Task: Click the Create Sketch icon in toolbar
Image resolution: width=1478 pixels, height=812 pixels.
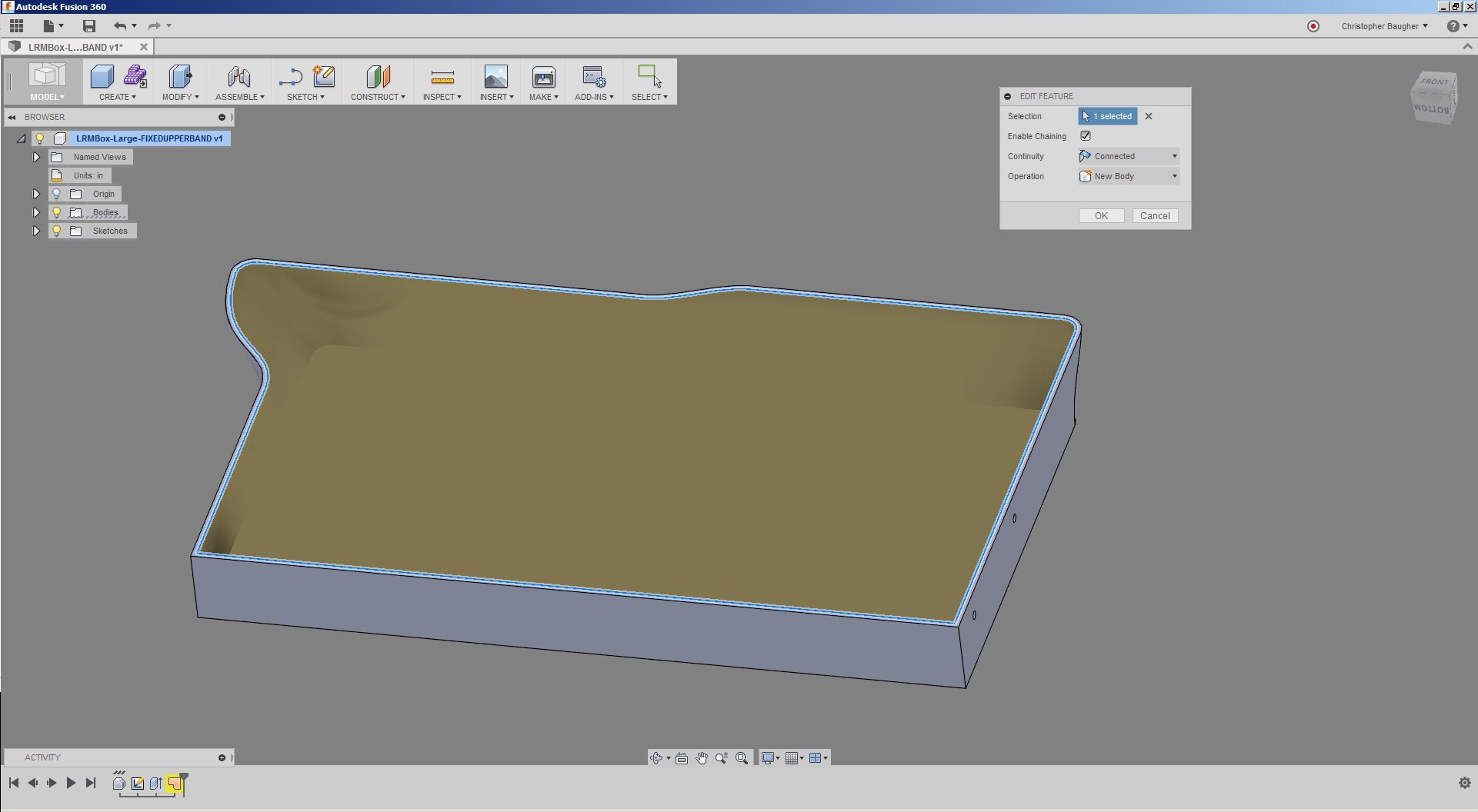Action: click(324, 76)
